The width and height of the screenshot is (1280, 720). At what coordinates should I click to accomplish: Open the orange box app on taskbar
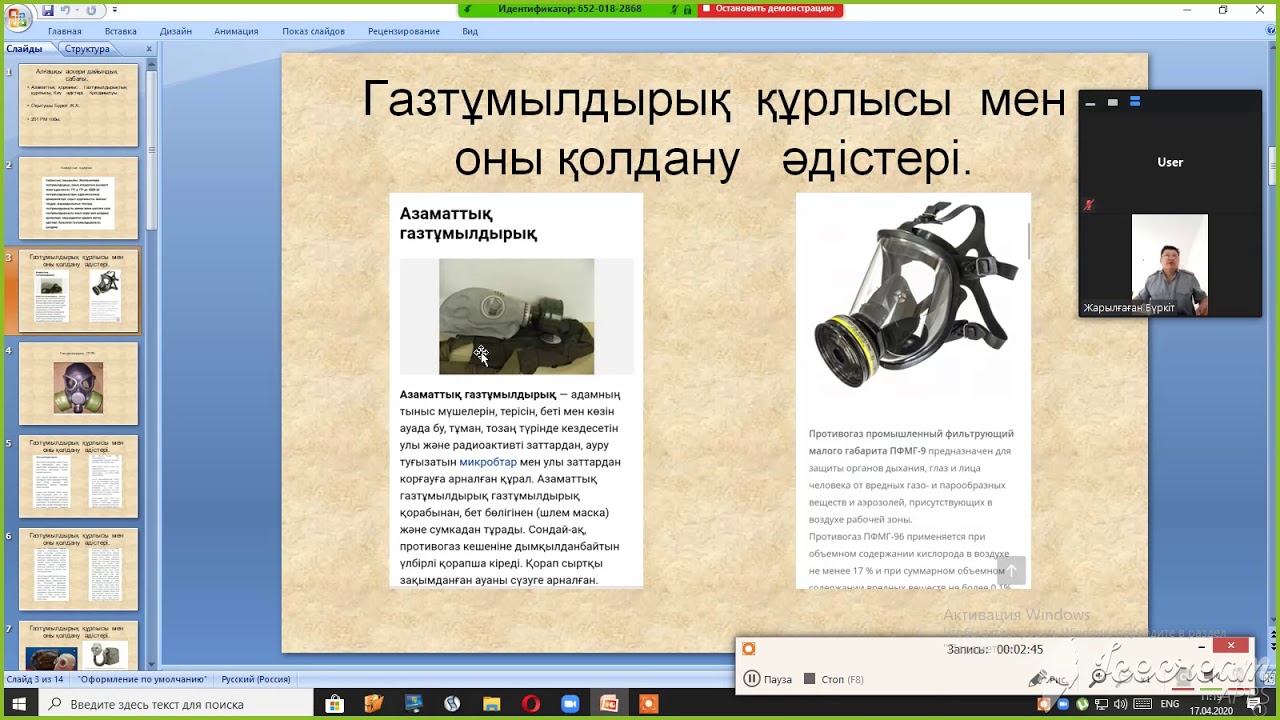374,704
